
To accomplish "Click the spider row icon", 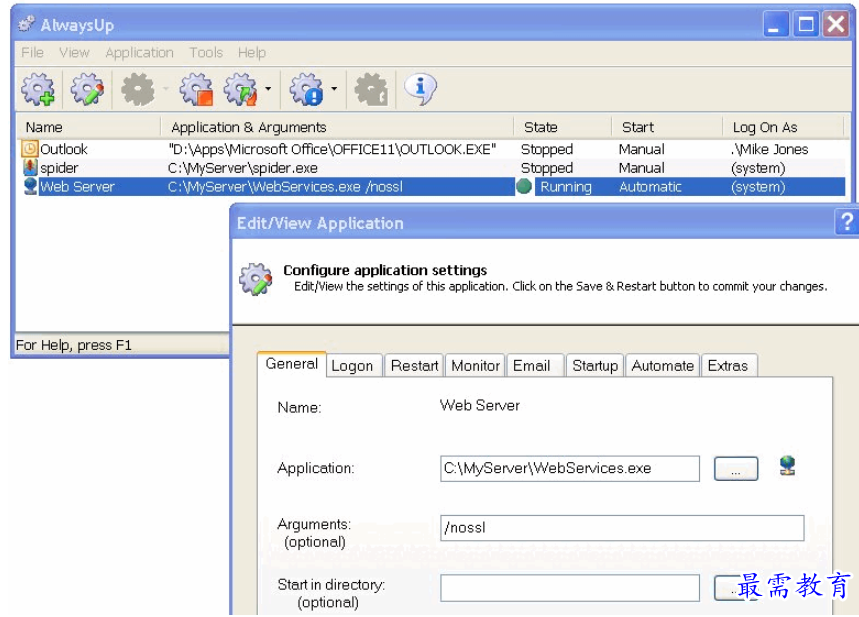I will click(x=30, y=167).
